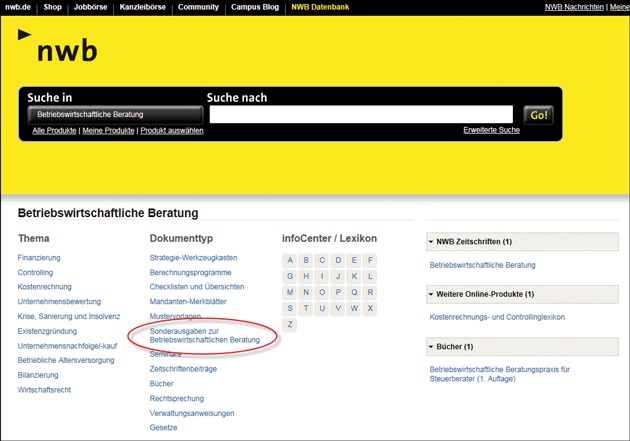Select letter M in the Lexikon
Screen dimensions: 630x441
point(290,292)
